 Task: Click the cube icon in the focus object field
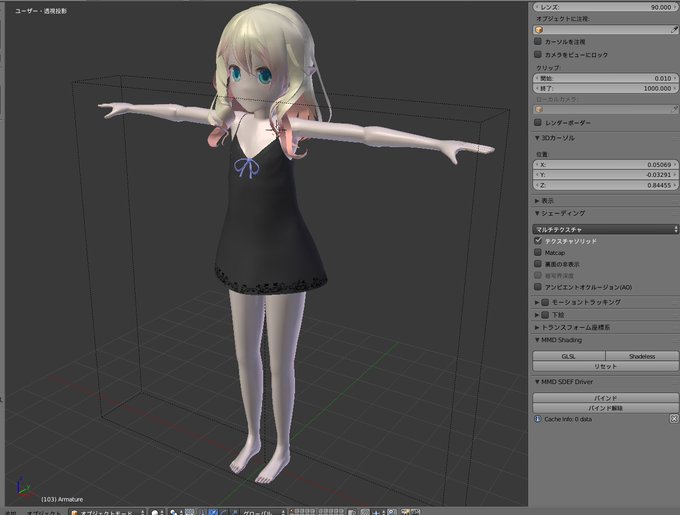click(x=539, y=29)
